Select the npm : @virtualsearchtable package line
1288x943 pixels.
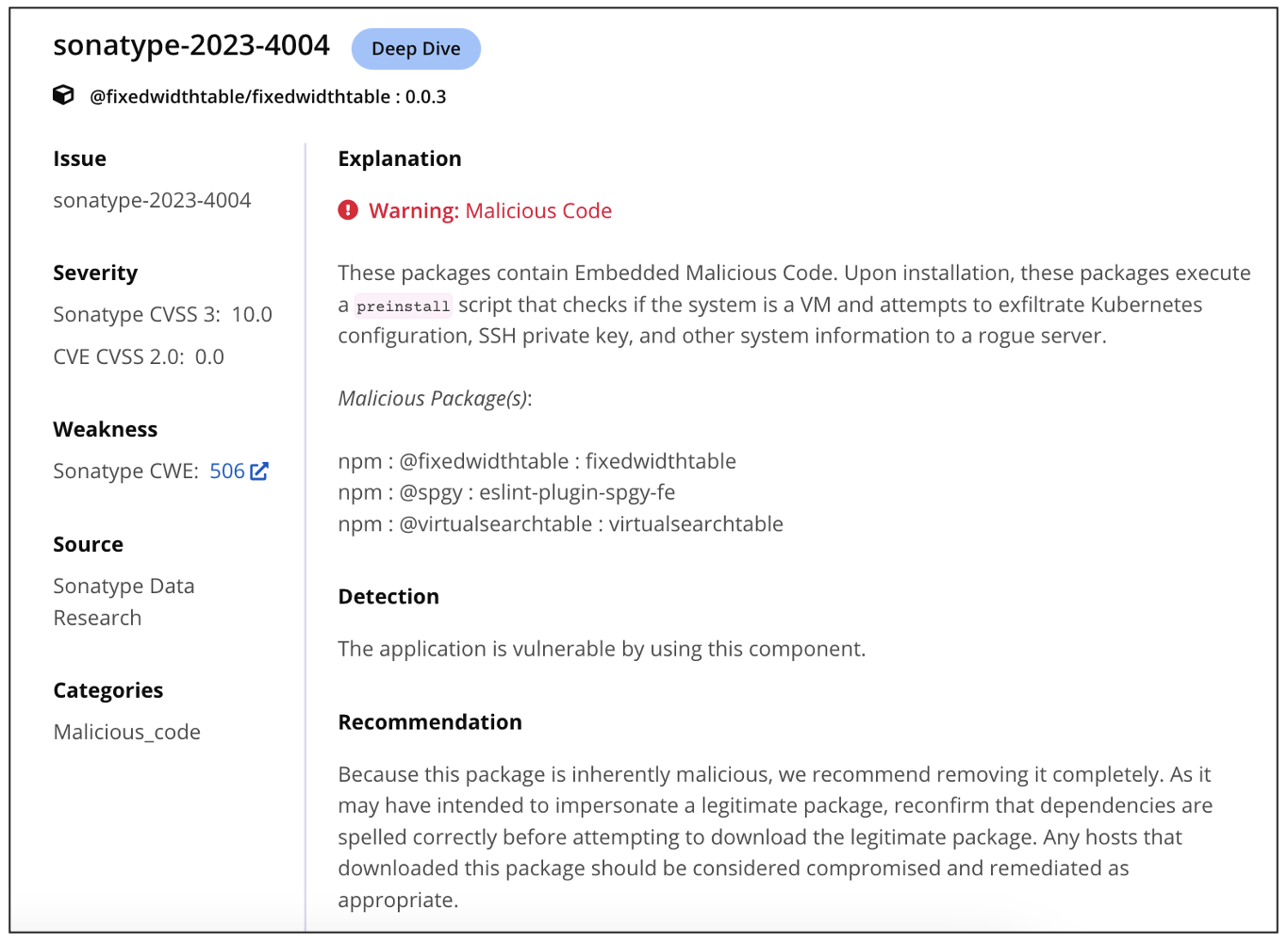560,524
